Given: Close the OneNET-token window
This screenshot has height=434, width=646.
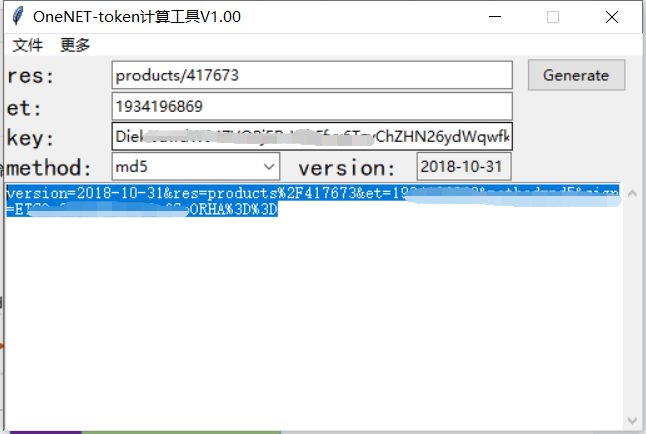Looking at the screenshot, I should coord(612,17).
